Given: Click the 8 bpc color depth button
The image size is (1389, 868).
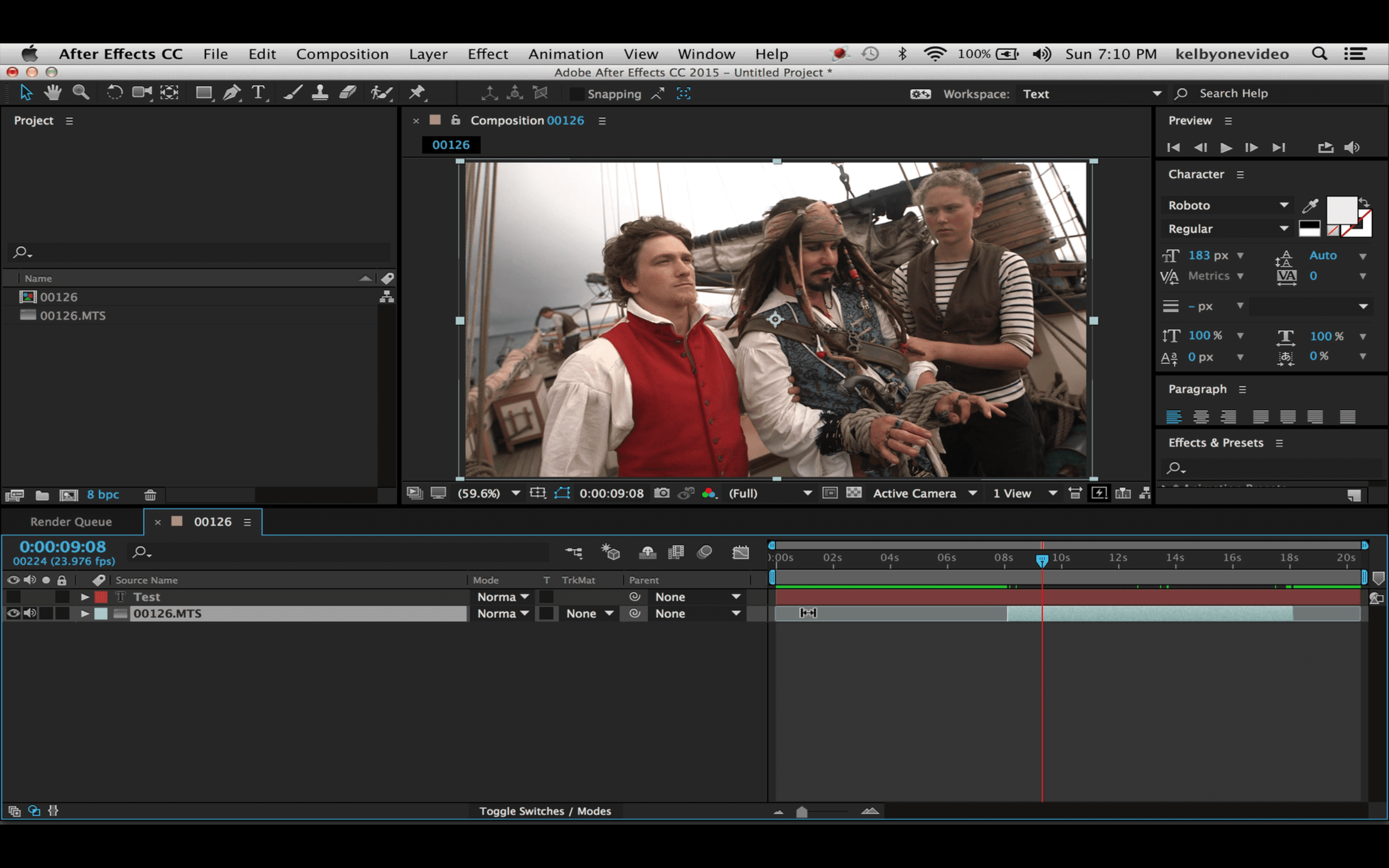Looking at the screenshot, I should 103,494.
